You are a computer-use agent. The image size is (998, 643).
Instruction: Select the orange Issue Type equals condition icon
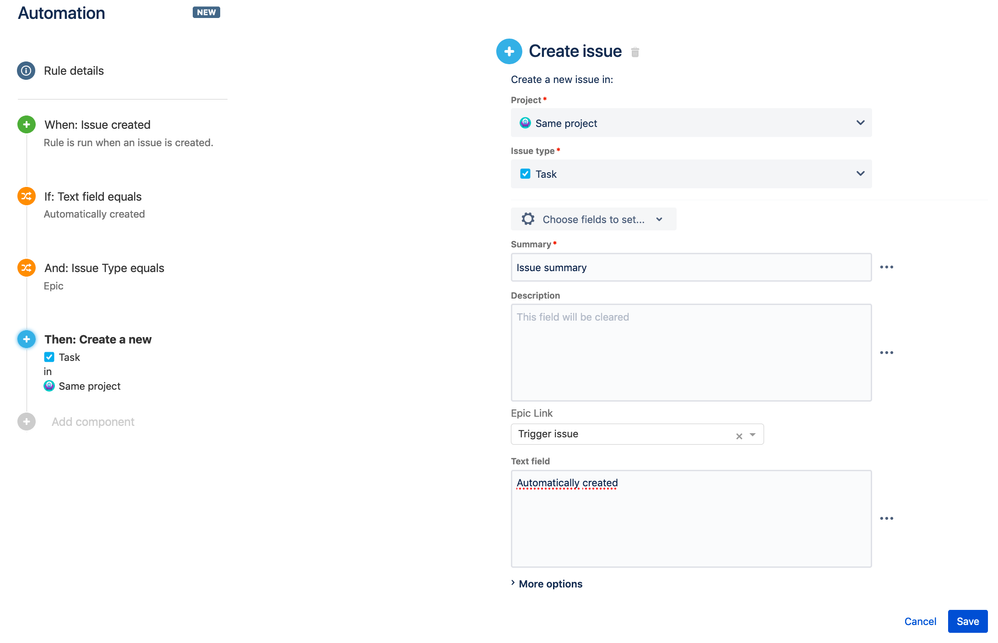click(26, 268)
